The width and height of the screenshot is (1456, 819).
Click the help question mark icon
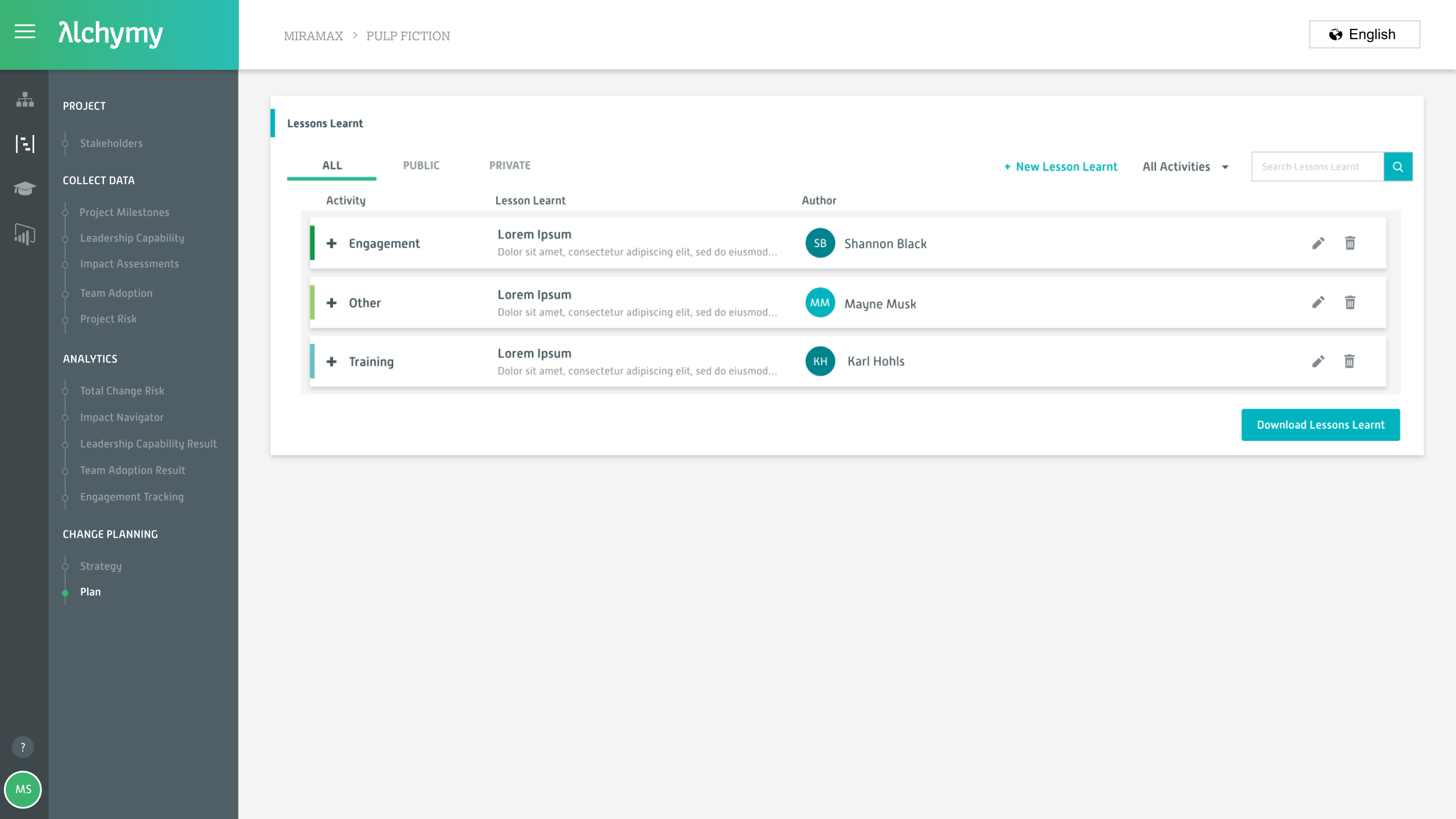pos(23,747)
